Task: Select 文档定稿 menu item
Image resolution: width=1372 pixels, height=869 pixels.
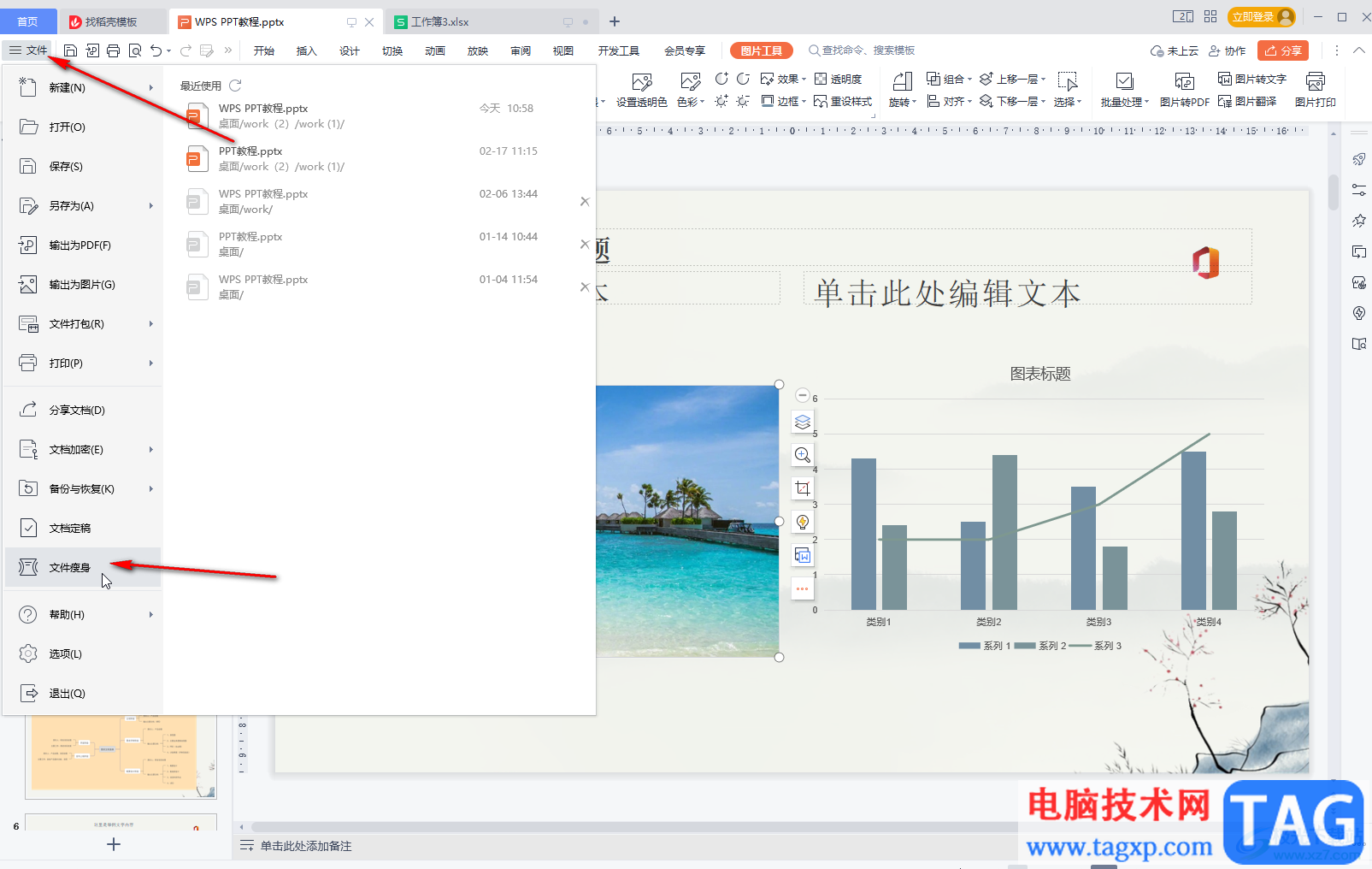Action: [83, 528]
